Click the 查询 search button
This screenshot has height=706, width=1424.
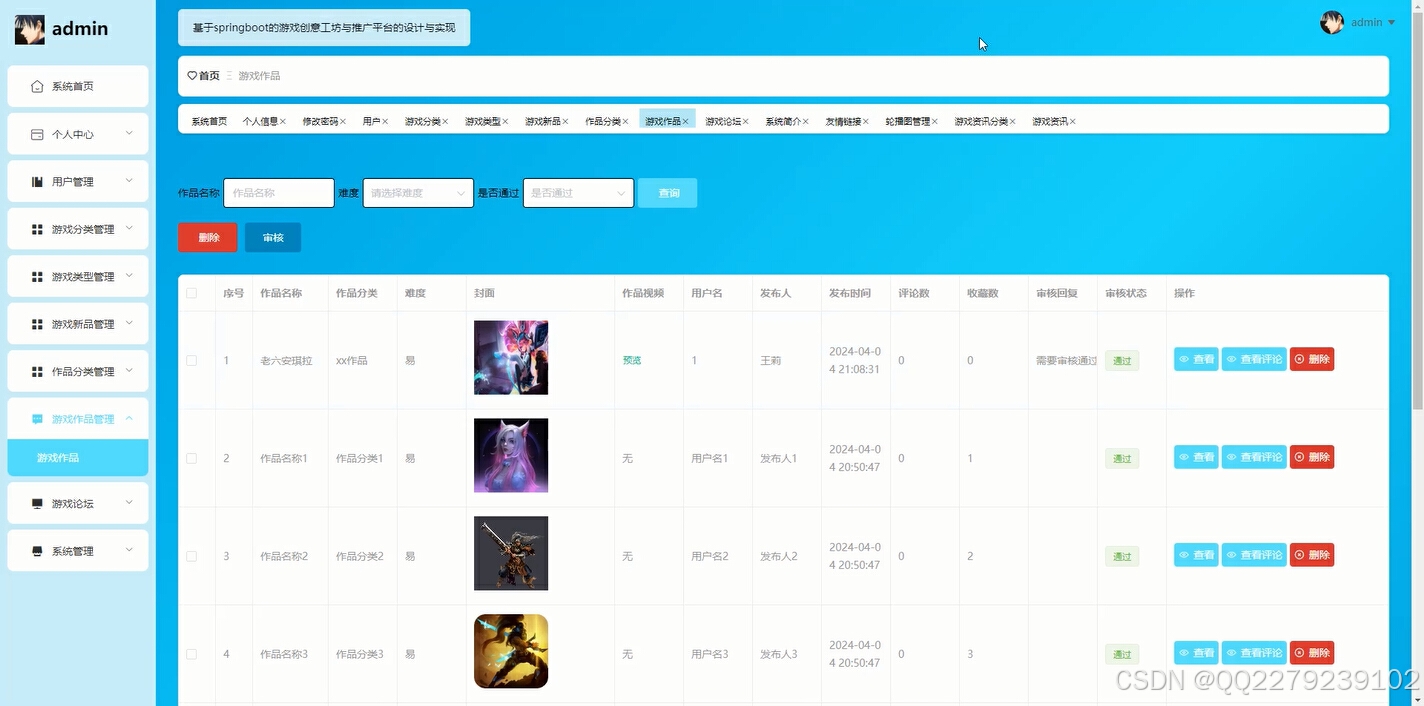pos(667,191)
